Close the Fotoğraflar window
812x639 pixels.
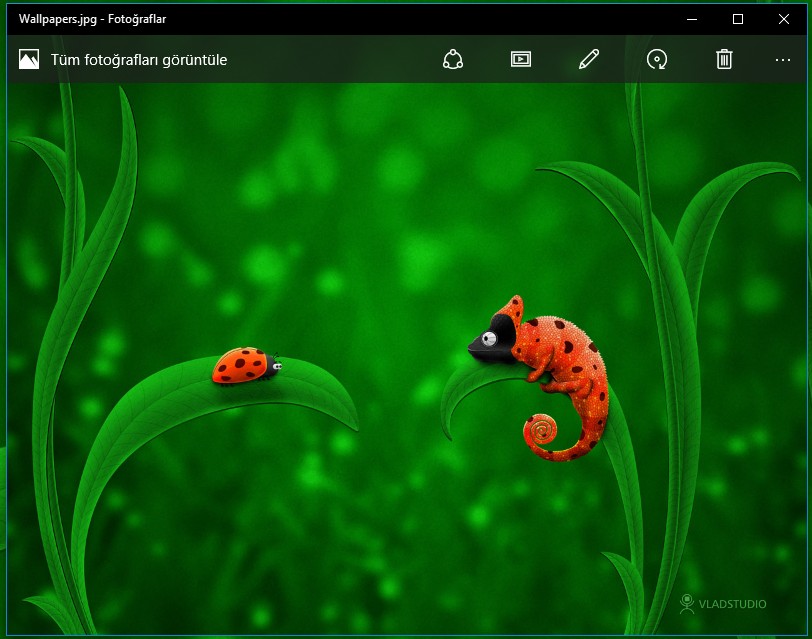click(x=784, y=19)
